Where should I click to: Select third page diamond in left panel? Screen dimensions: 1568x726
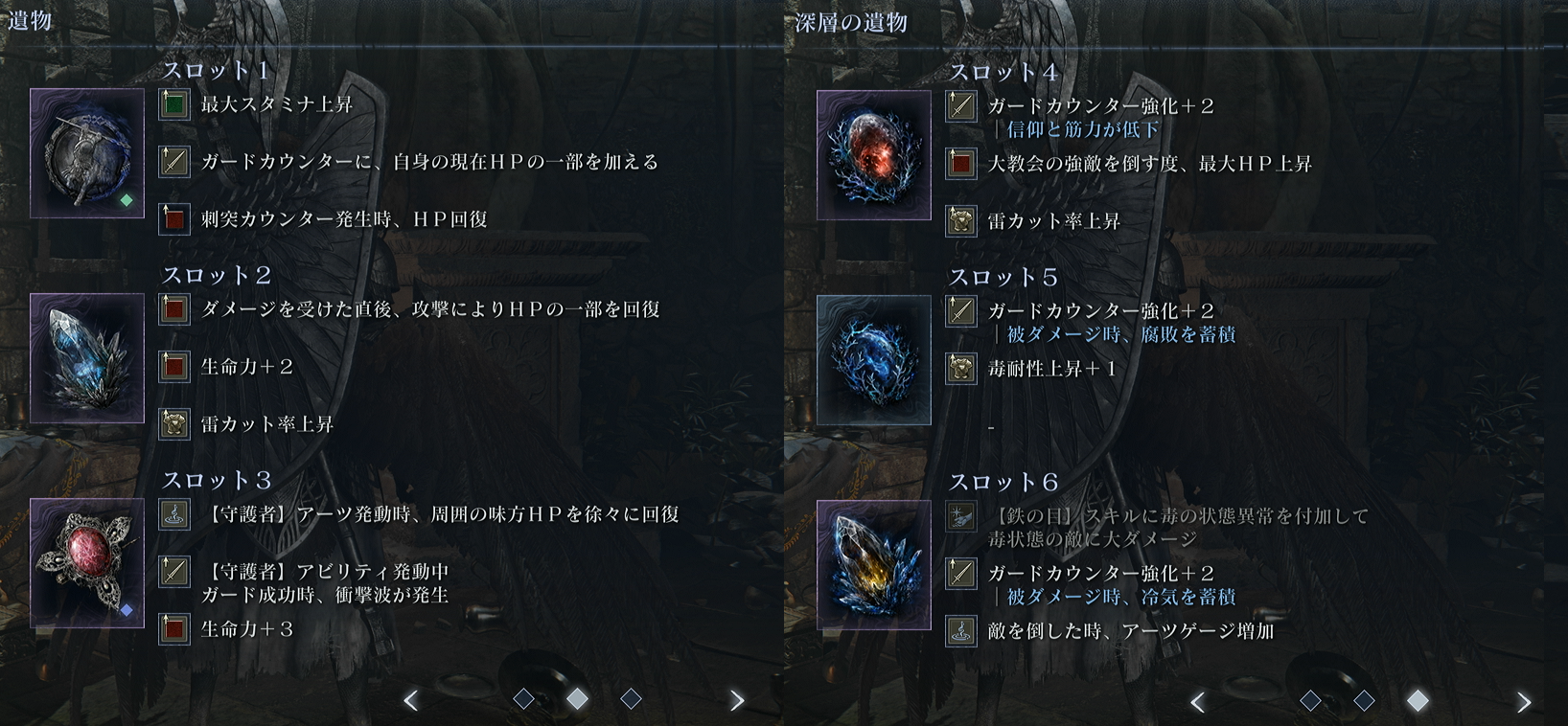(631, 699)
